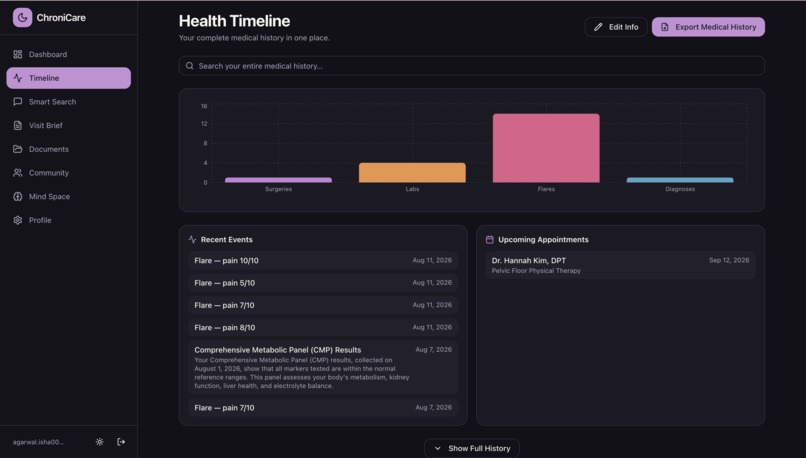Click Export Medical History button
Screen dimensions: 806x458
pos(708,27)
